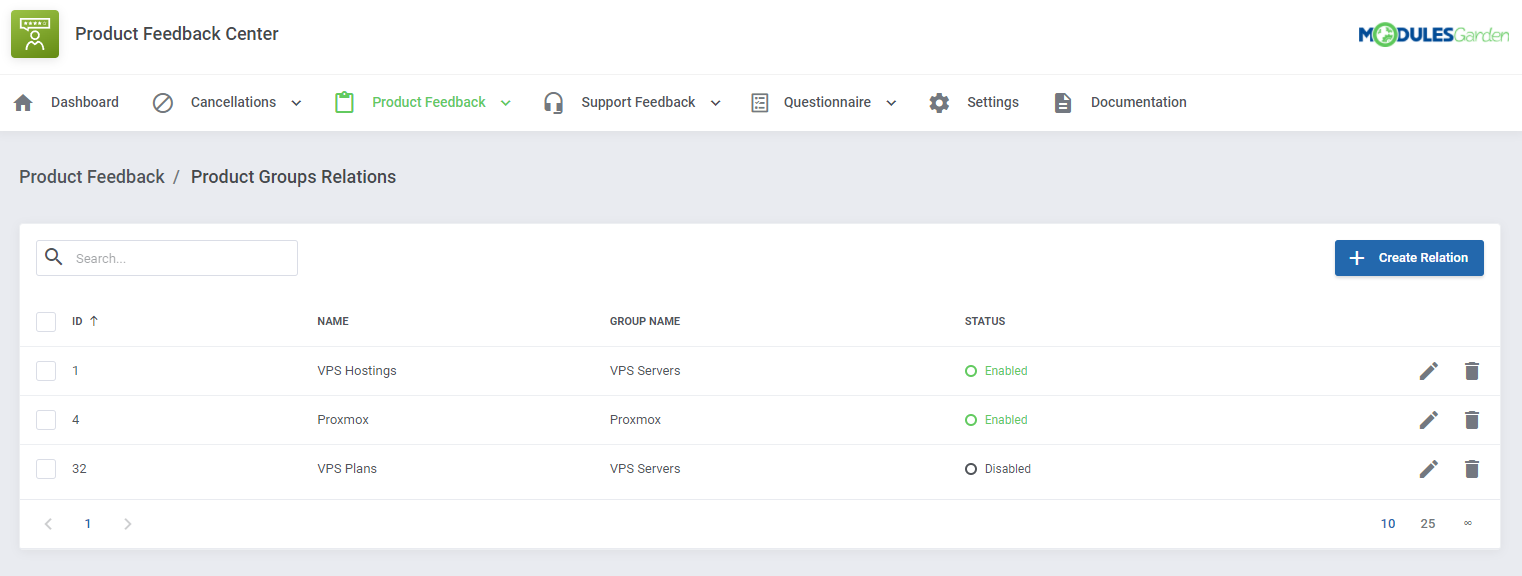Click the Support Feedback headphones icon

(553, 102)
